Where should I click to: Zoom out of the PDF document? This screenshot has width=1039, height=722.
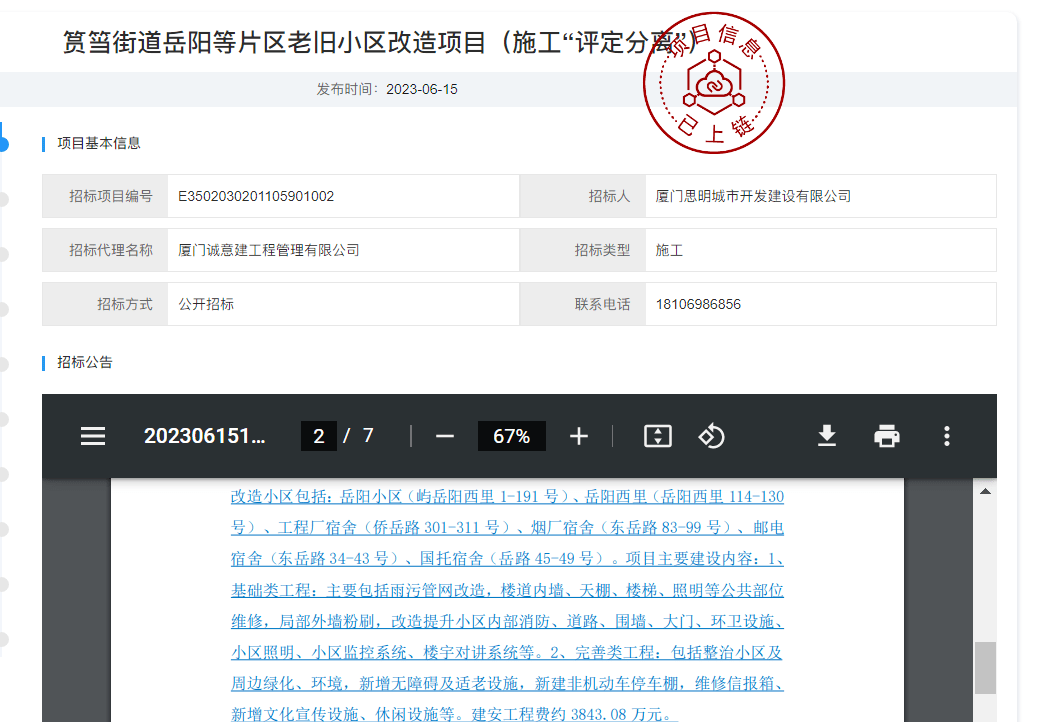tap(445, 436)
